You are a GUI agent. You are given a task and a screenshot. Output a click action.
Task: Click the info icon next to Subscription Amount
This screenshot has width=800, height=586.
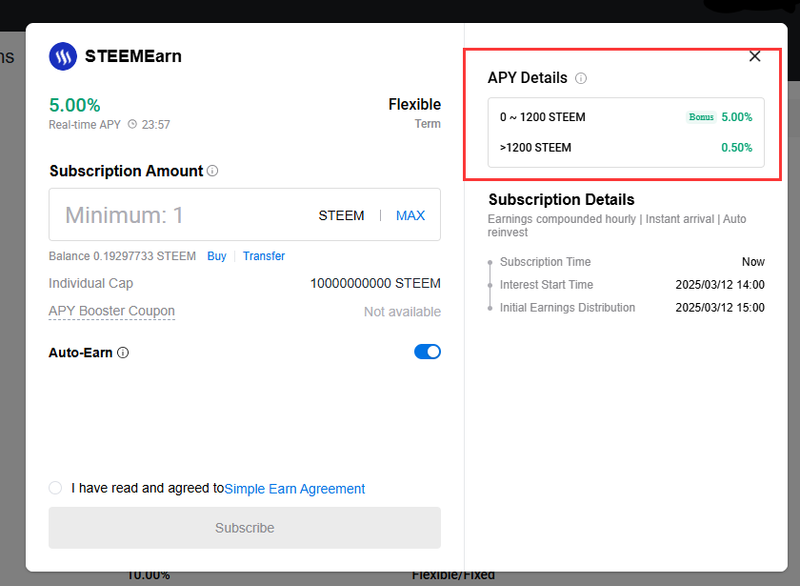coord(212,171)
